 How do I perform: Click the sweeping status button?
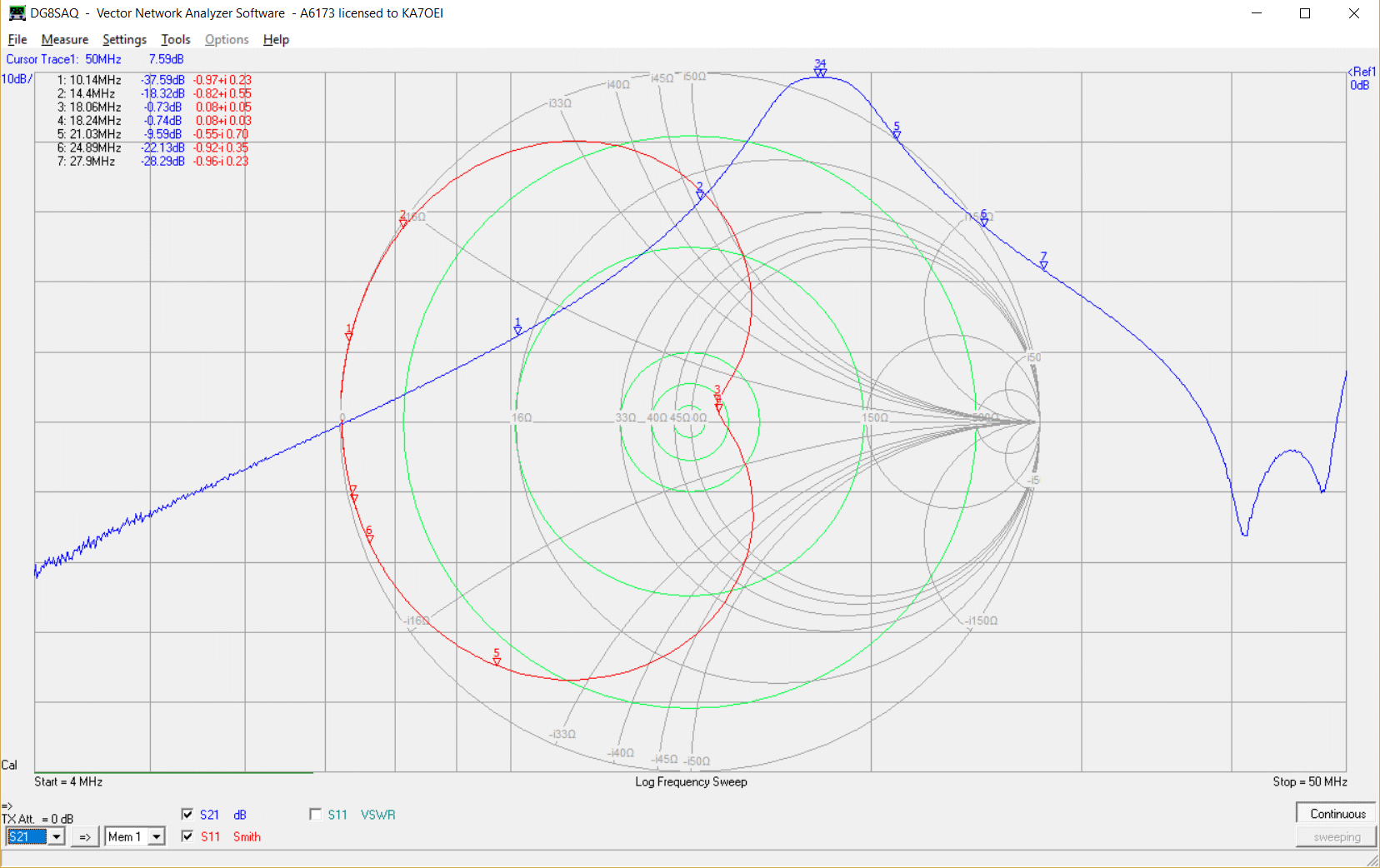[x=1337, y=837]
